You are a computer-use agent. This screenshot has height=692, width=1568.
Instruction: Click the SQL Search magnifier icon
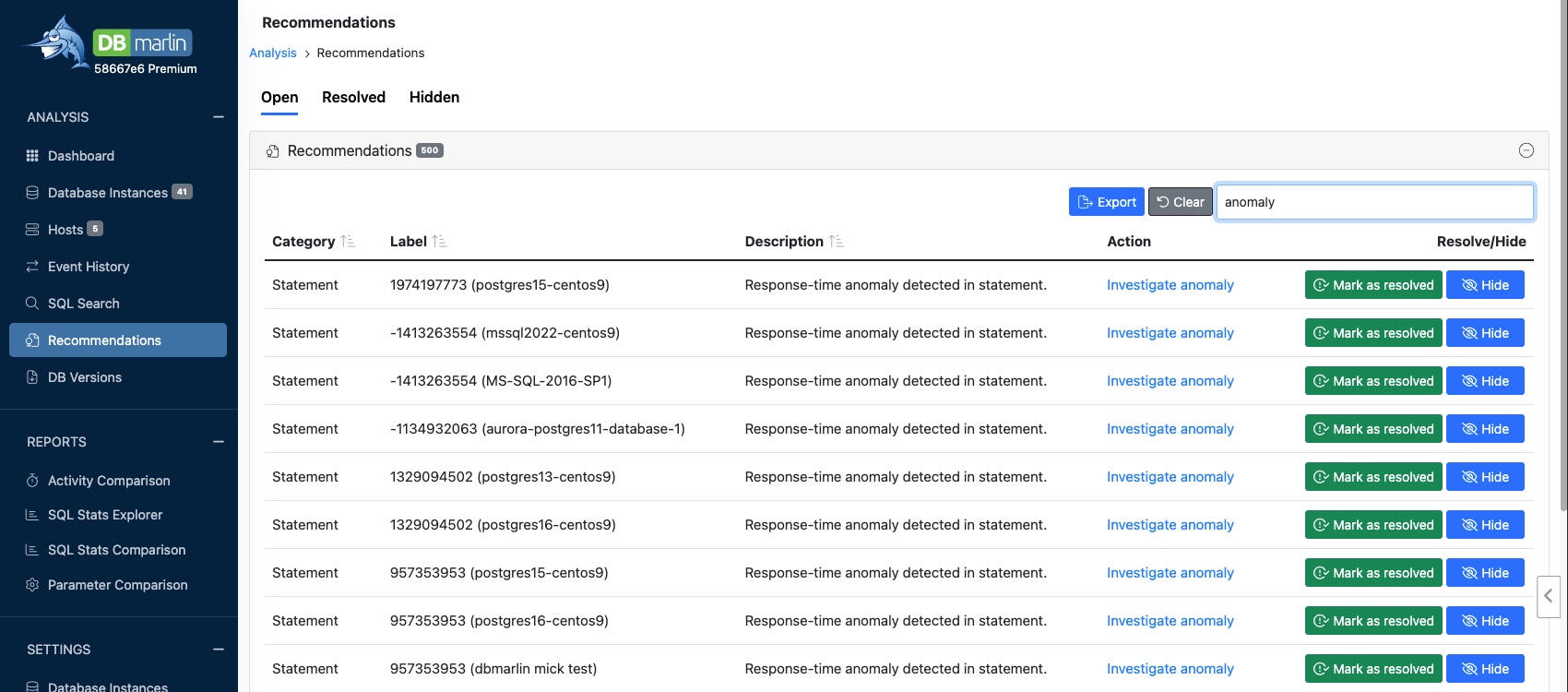[x=32, y=304]
